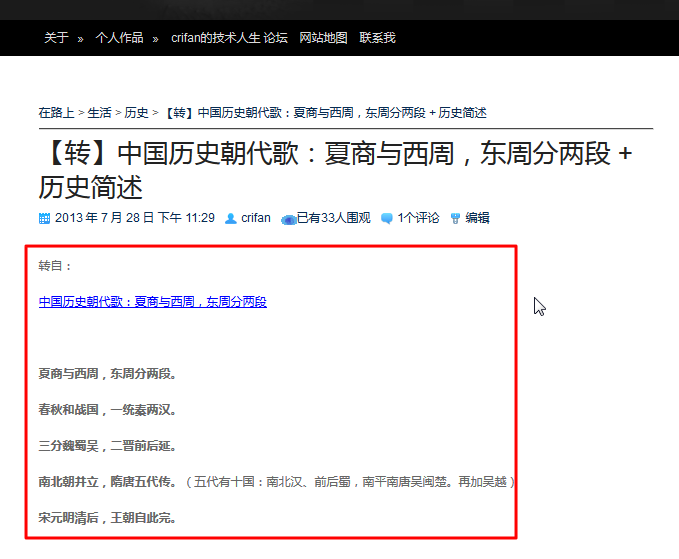Click the 已有33人围观 view count
Screen dimensions: 679x559
[334, 218]
